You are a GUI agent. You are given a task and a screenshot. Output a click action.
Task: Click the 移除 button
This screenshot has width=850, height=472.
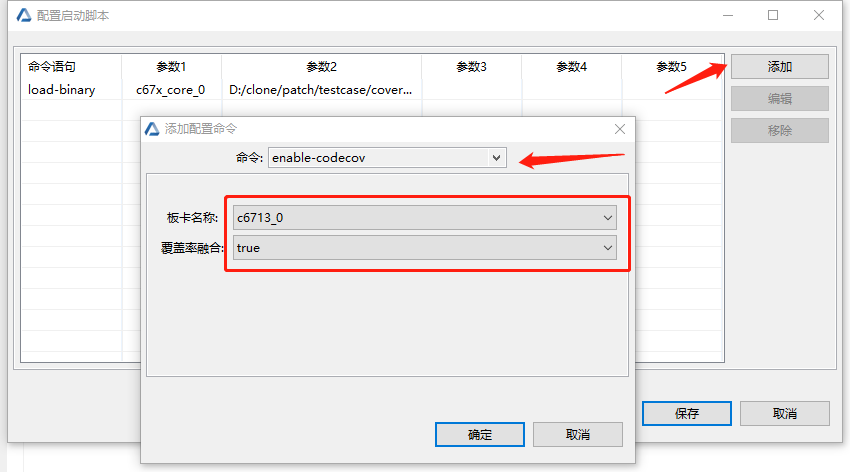pos(780,131)
